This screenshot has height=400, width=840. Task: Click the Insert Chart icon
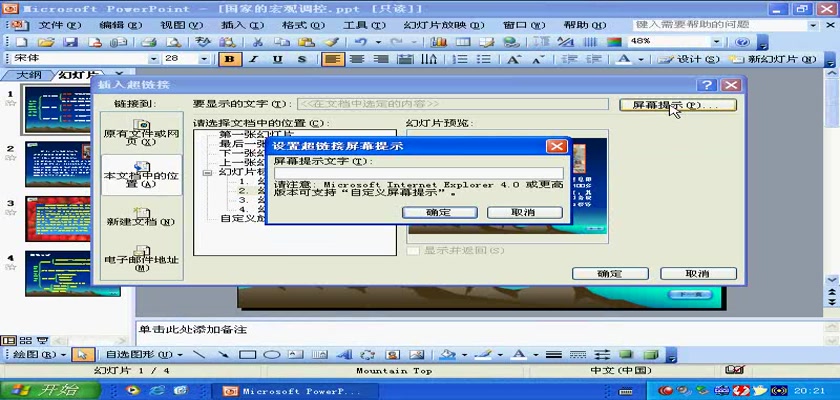tap(438, 42)
